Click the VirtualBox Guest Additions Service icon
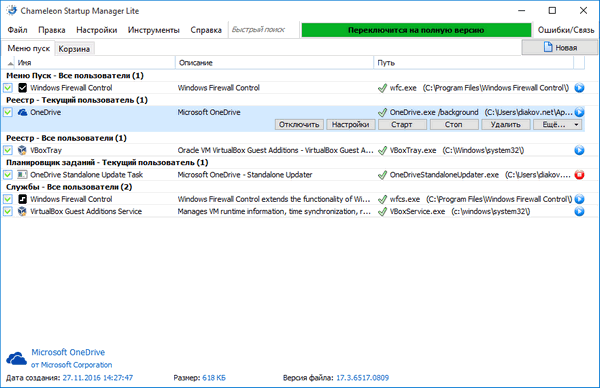 coord(23,211)
